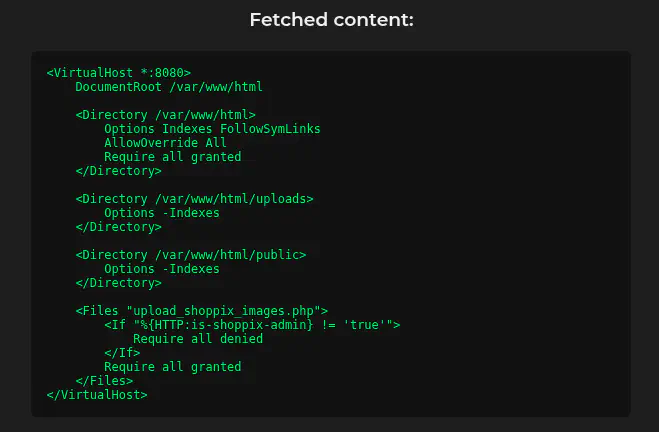Click Options -Indexes under the public directory
659x432 pixels.
pos(161,269)
